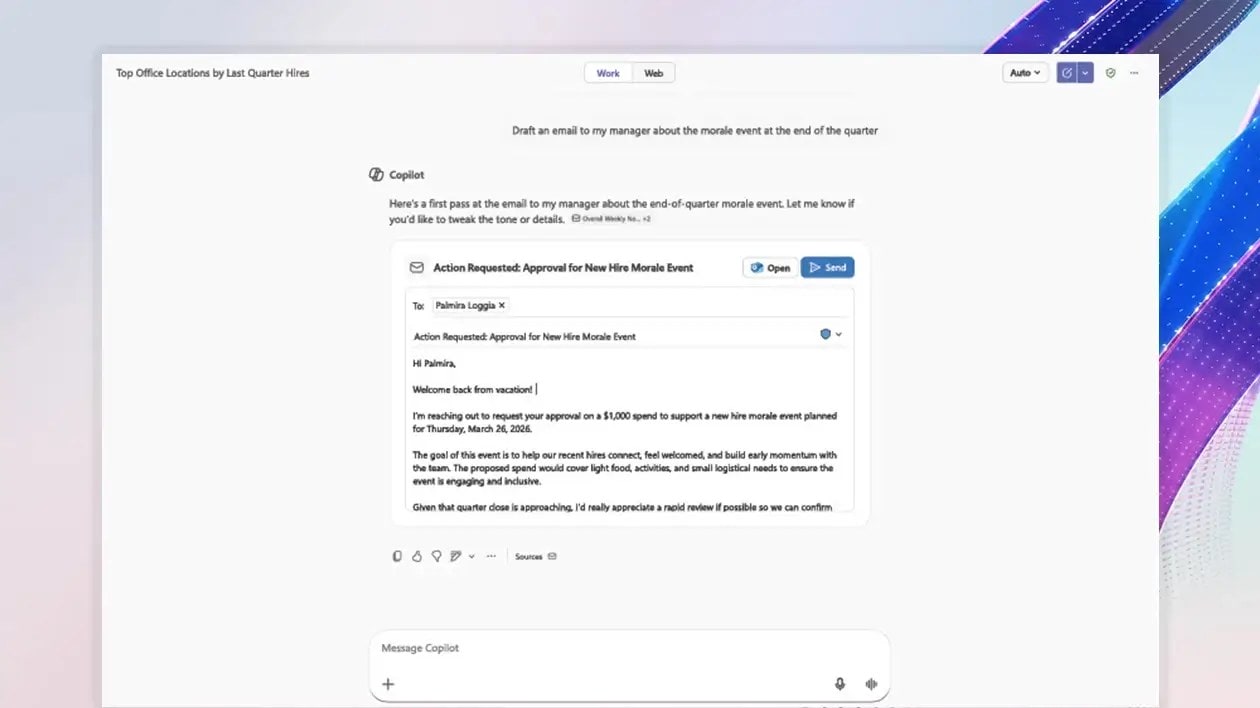Viewport: 1260px width, 708px height.
Task: Open the privacy shield indicator
Action: [x=1110, y=72]
